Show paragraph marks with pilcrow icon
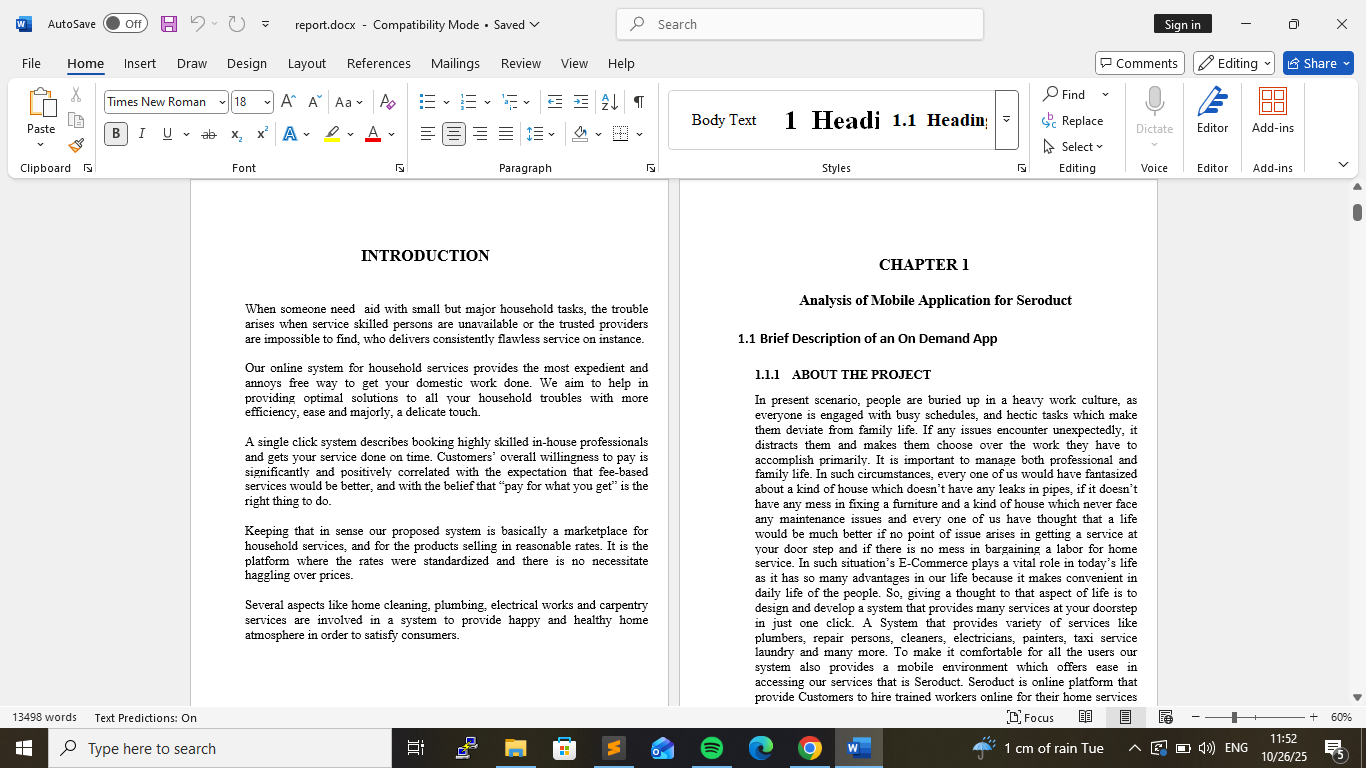 click(x=638, y=102)
